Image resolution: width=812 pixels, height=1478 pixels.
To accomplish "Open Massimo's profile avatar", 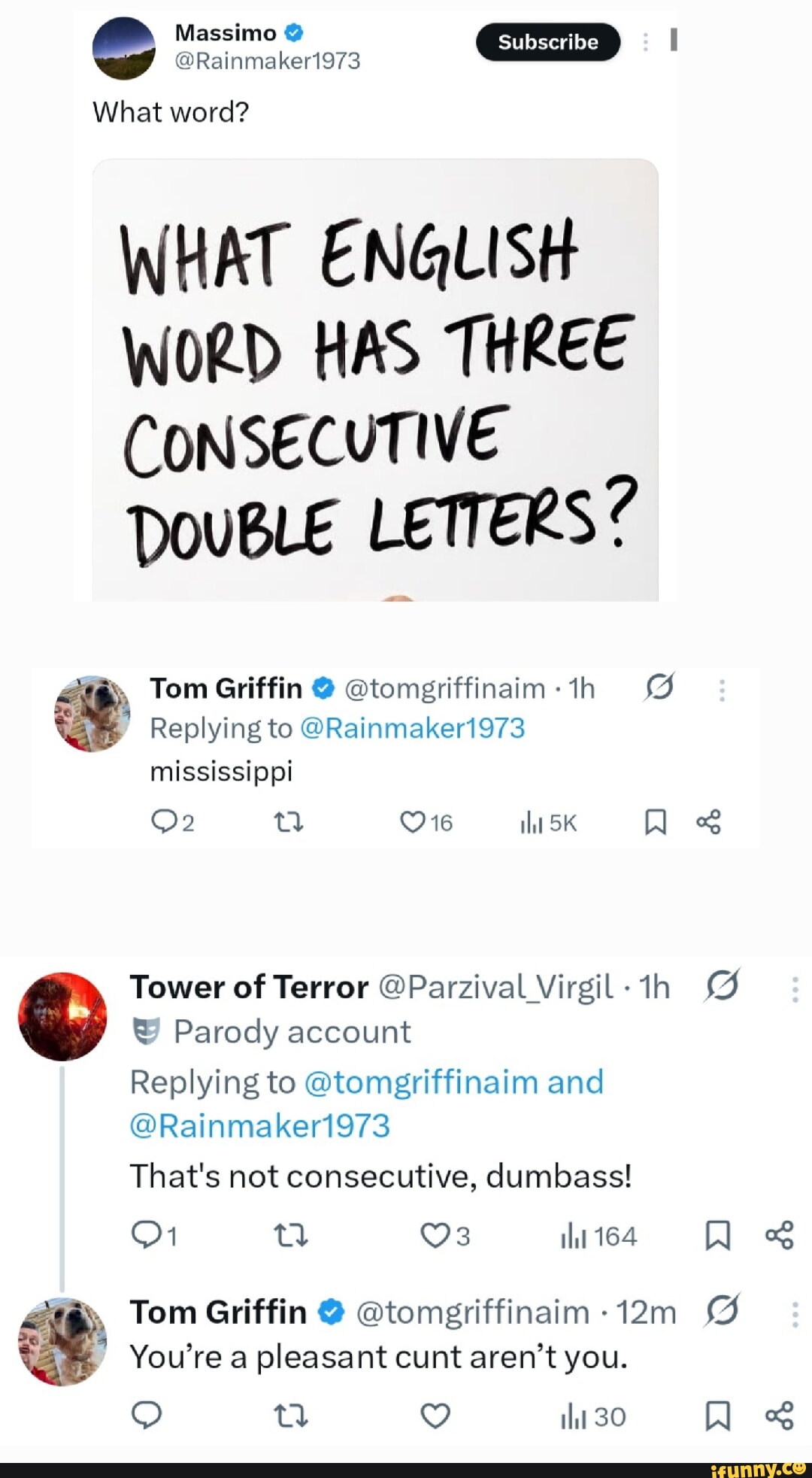I will 123,48.
